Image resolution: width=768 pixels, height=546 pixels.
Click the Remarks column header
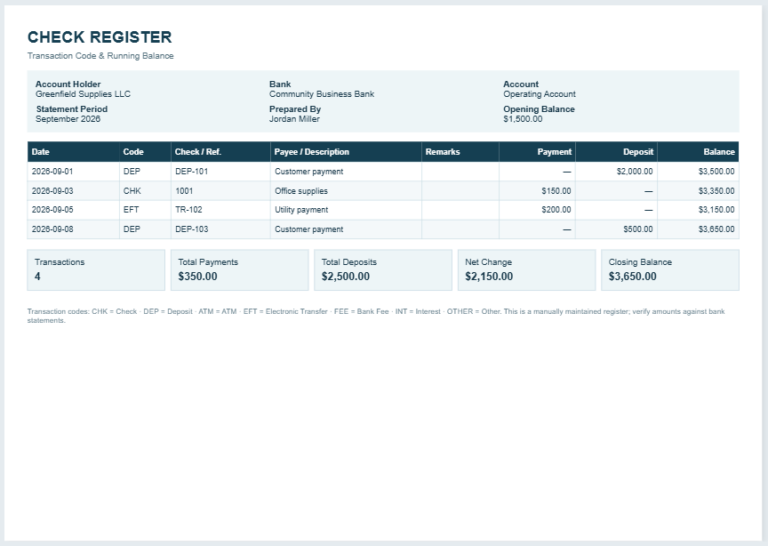pyautogui.click(x=460, y=152)
